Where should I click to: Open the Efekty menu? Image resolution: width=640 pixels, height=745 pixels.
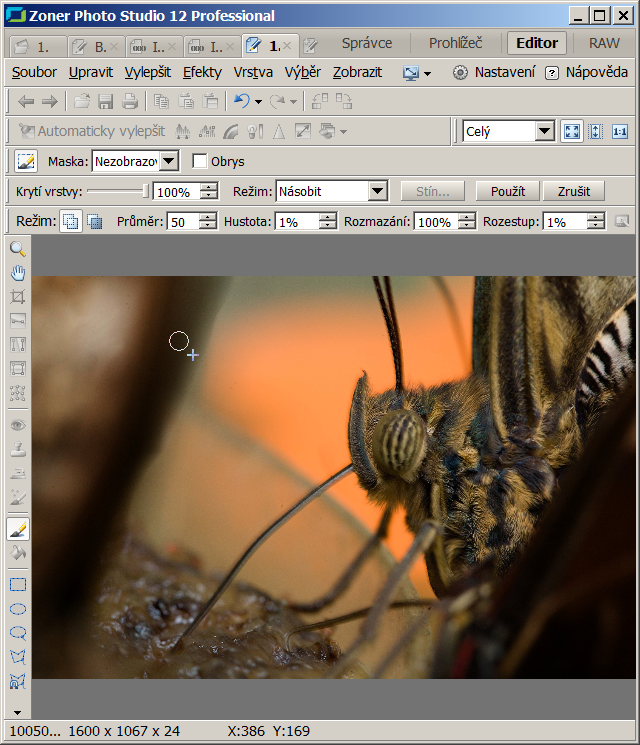click(202, 72)
